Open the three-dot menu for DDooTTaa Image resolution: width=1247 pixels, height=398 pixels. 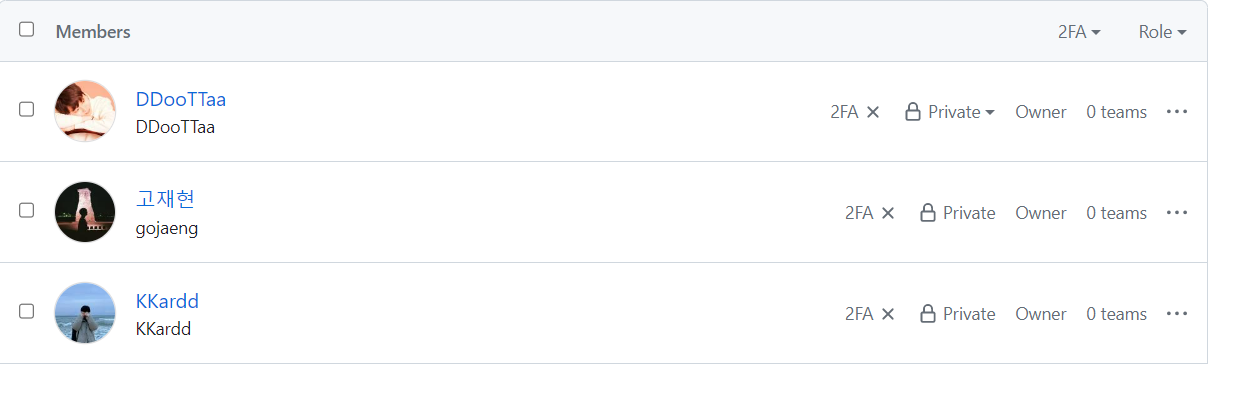click(1177, 111)
